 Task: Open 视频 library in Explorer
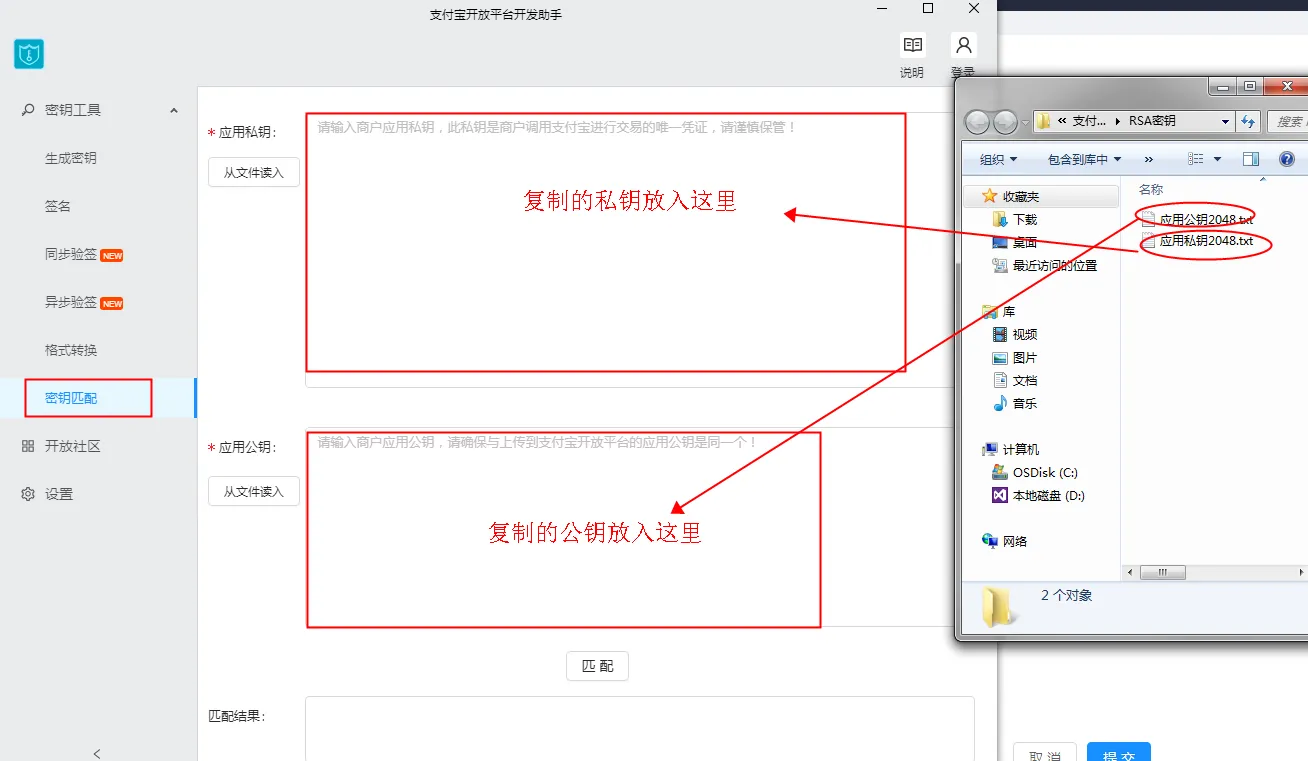pyautogui.click(x=1015, y=334)
